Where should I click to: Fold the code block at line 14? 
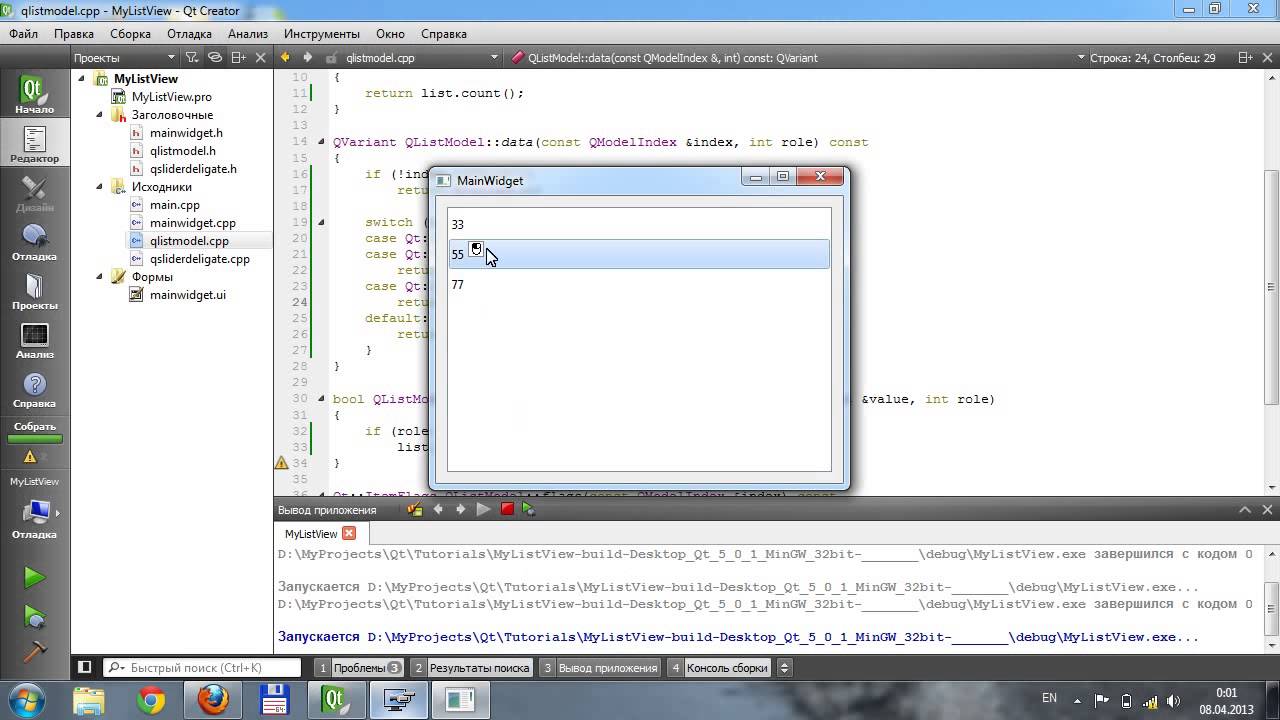click(x=321, y=142)
